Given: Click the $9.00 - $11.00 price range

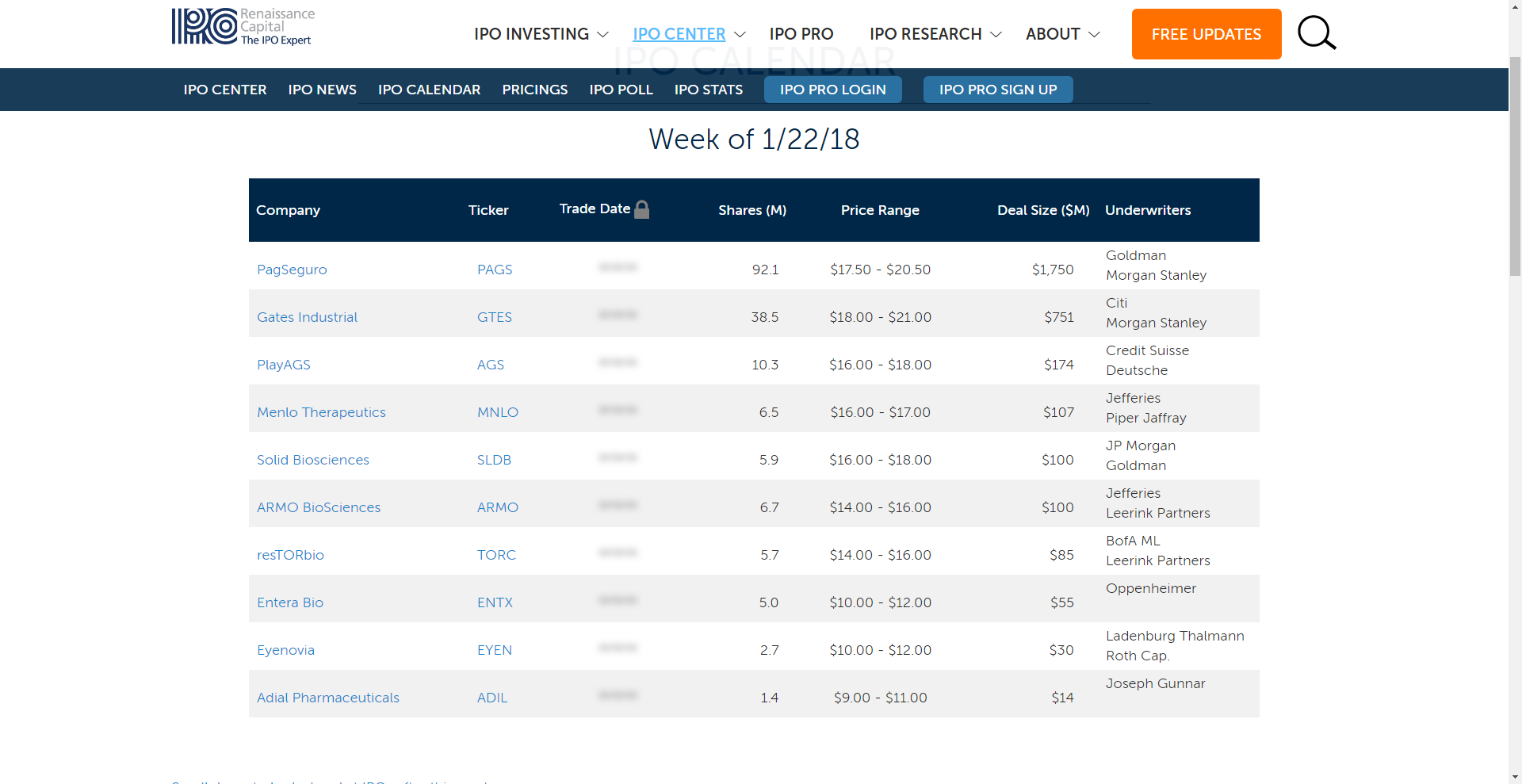Looking at the screenshot, I should pos(881,698).
